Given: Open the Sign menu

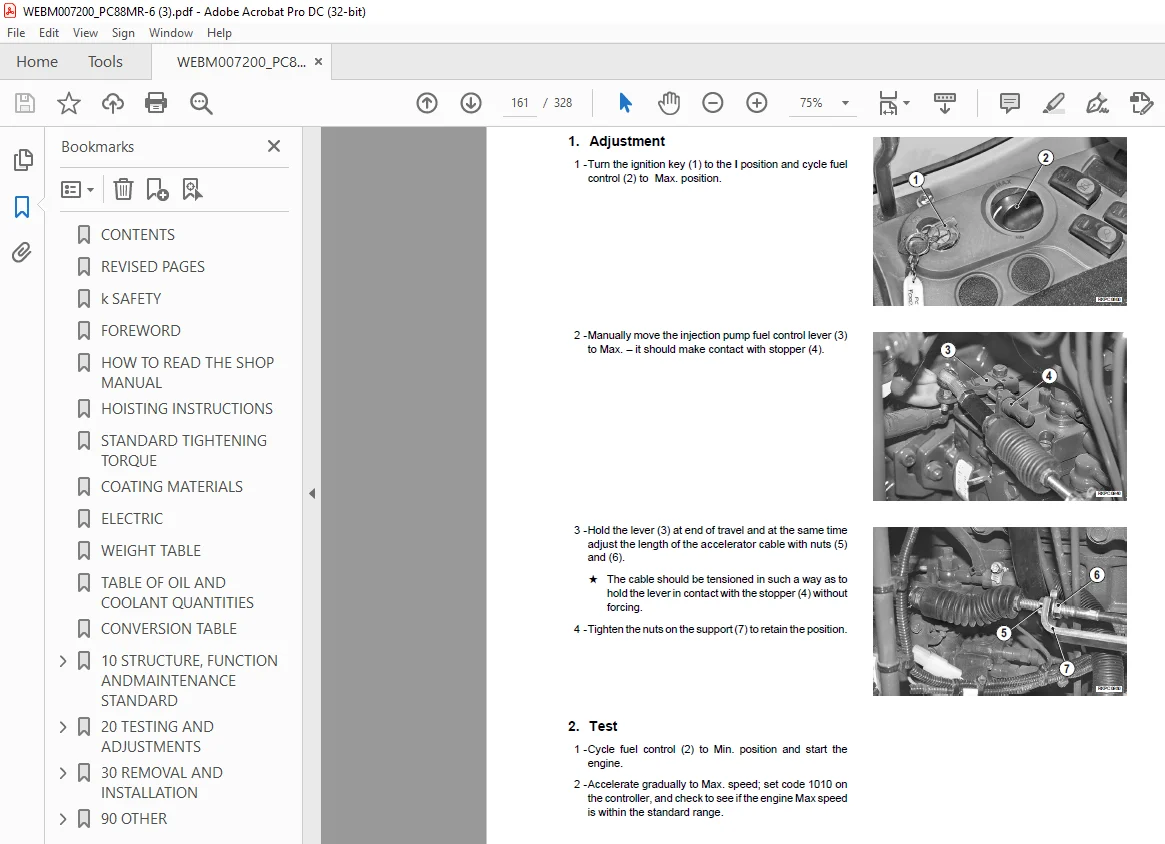Looking at the screenshot, I should [x=123, y=33].
